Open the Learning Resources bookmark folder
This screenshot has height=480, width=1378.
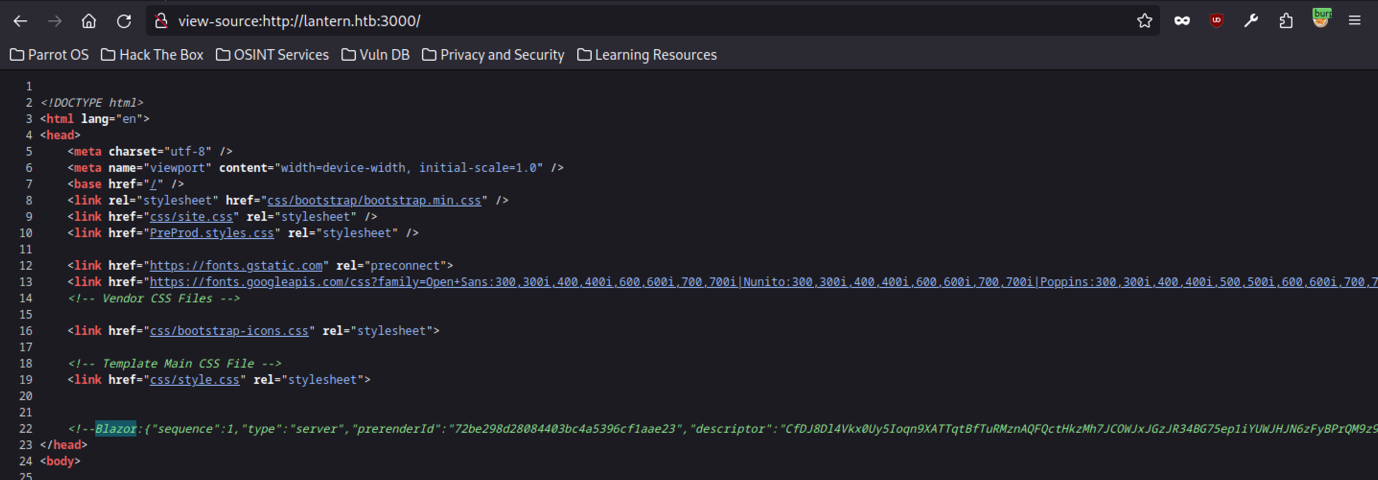(646, 55)
